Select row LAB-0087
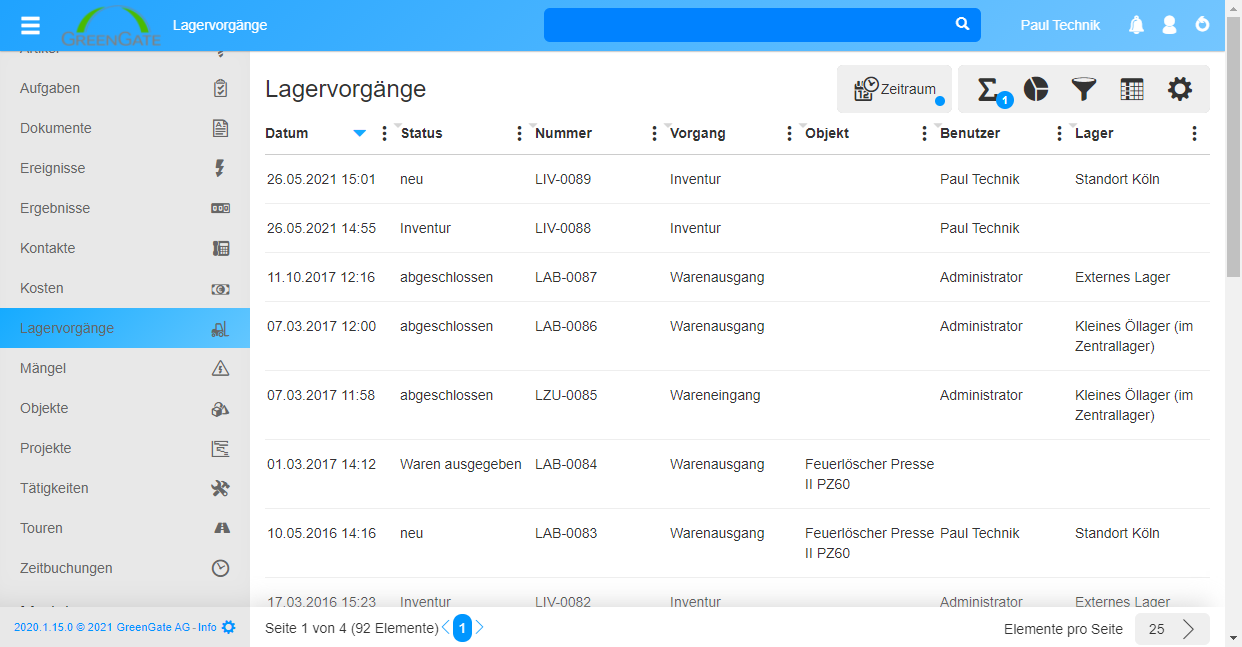Image resolution: width=1242 pixels, height=647 pixels. point(737,277)
